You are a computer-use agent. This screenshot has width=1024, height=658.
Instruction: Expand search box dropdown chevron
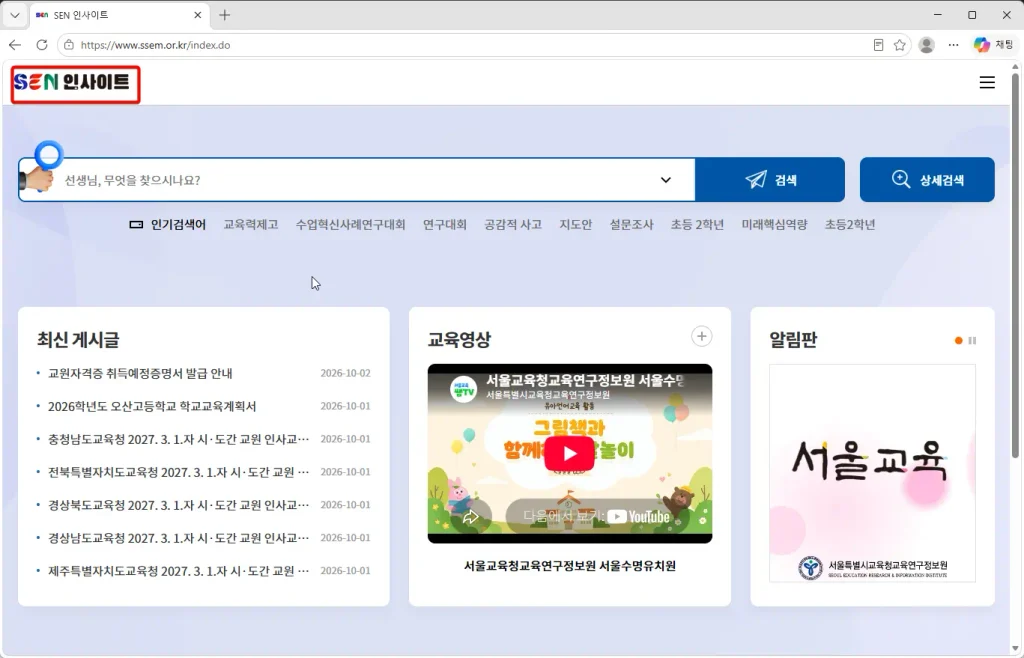click(x=665, y=180)
